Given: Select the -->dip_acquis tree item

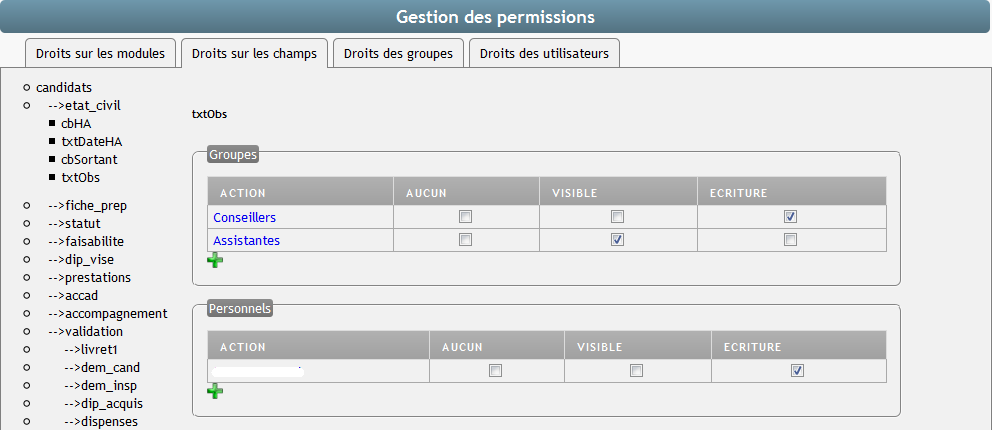Looking at the screenshot, I should 103,403.
